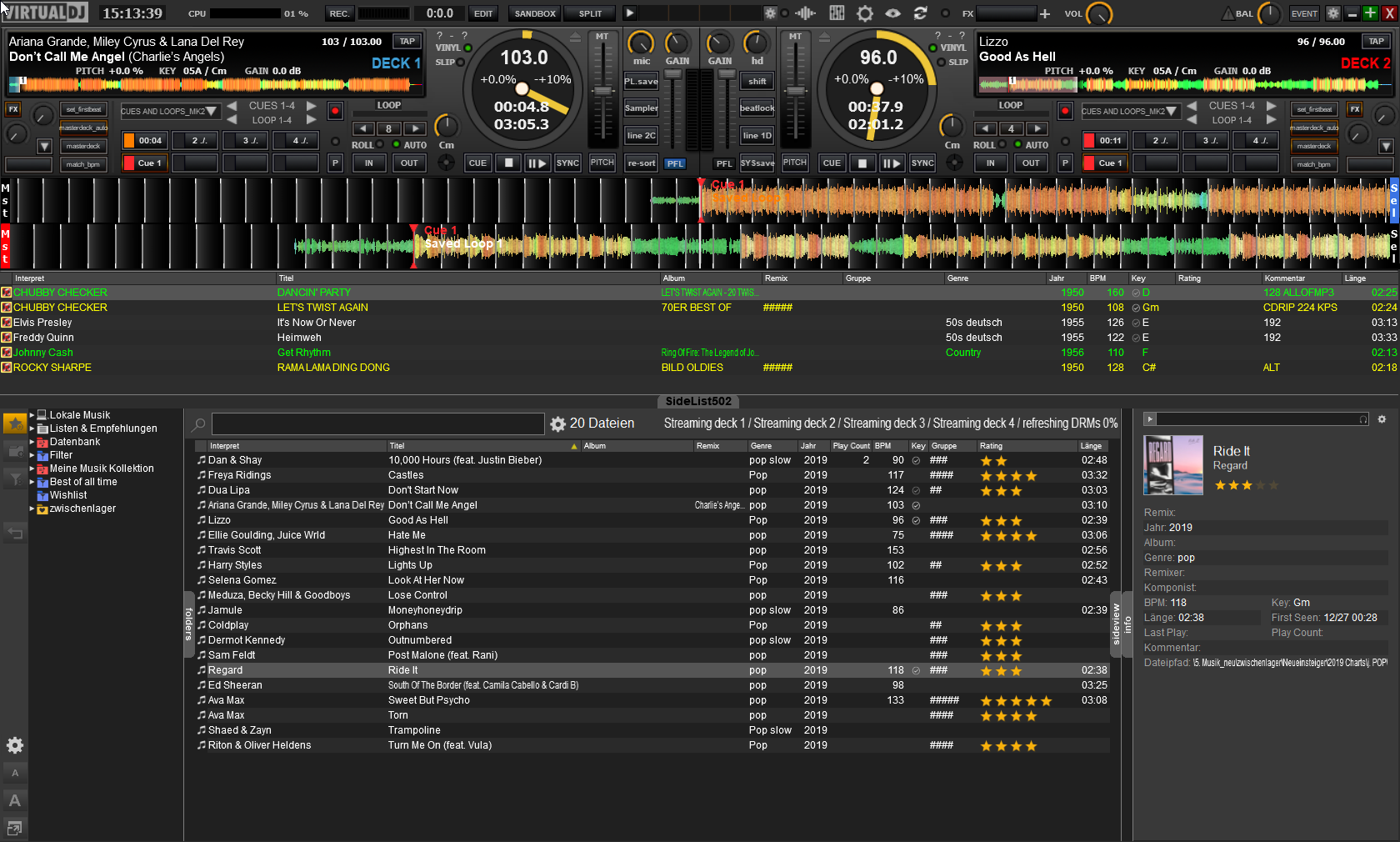The width and height of the screenshot is (1400, 842).
Task: Click the browser settings gear at bottom left
Action: [x=15, y=745]
